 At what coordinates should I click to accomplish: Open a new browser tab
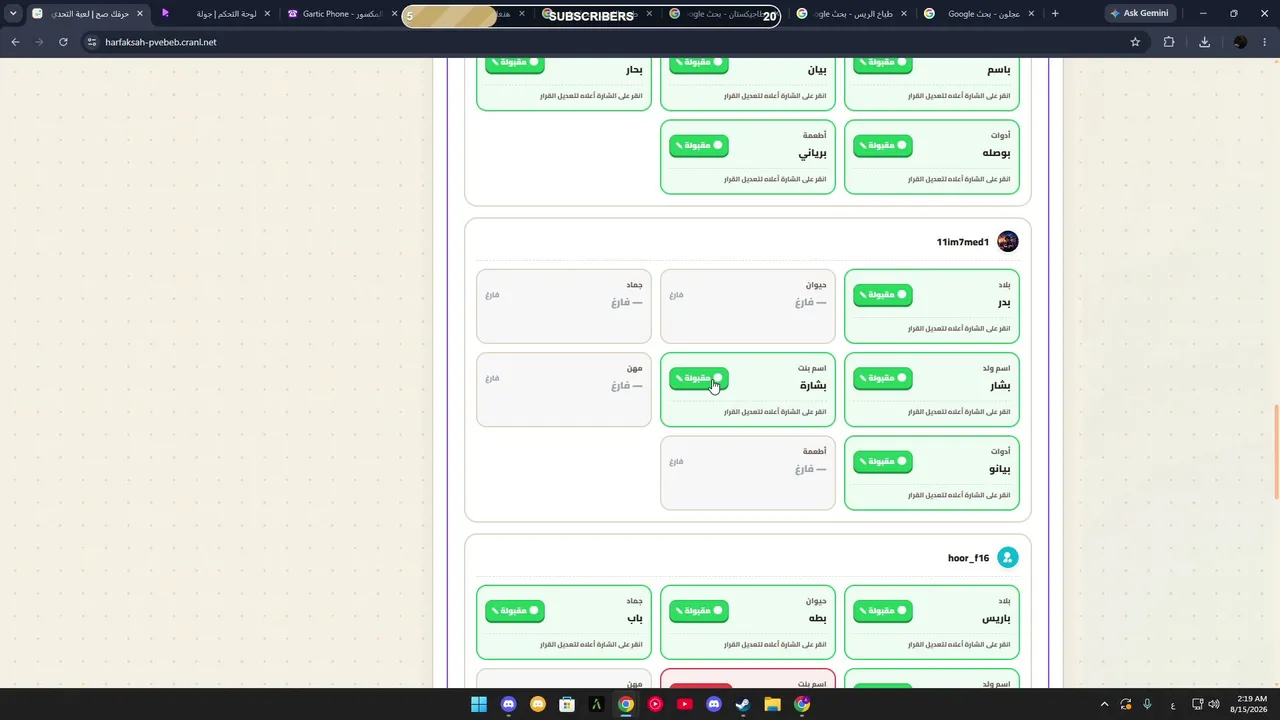tap(1055, 14)
